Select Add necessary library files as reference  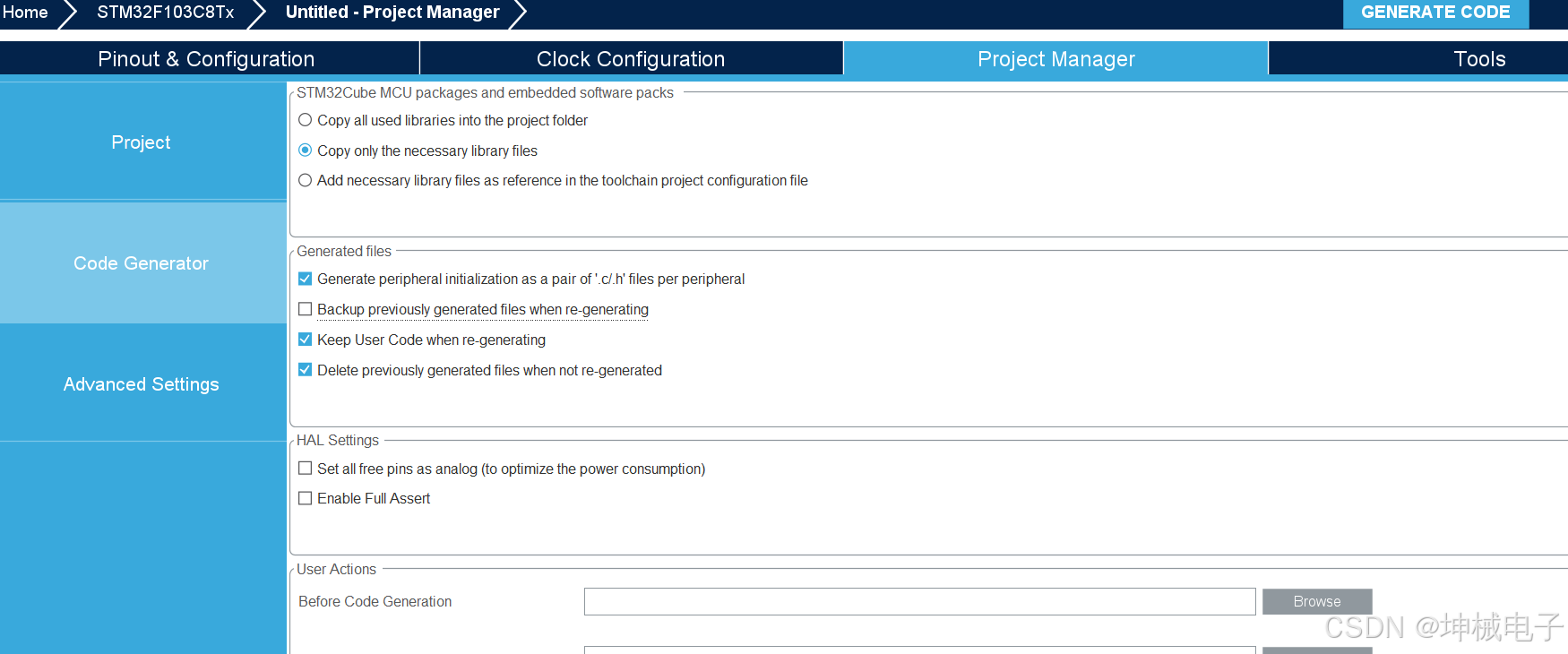tap(306, 180)
